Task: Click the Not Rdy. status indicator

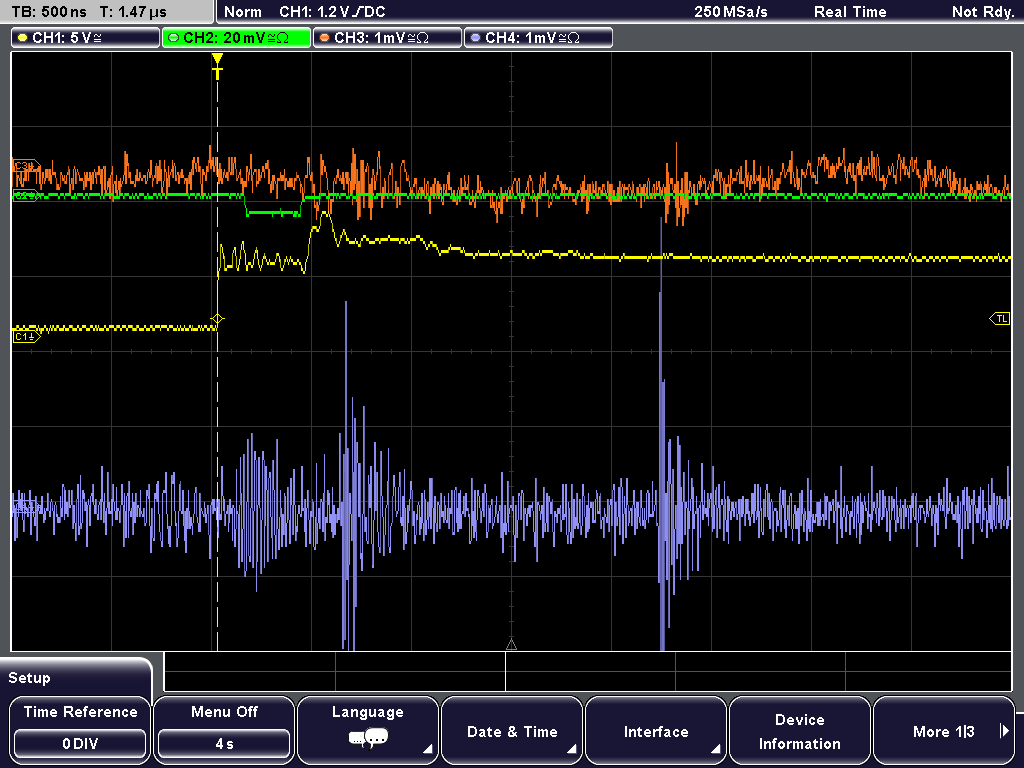Action: (983, 12)
